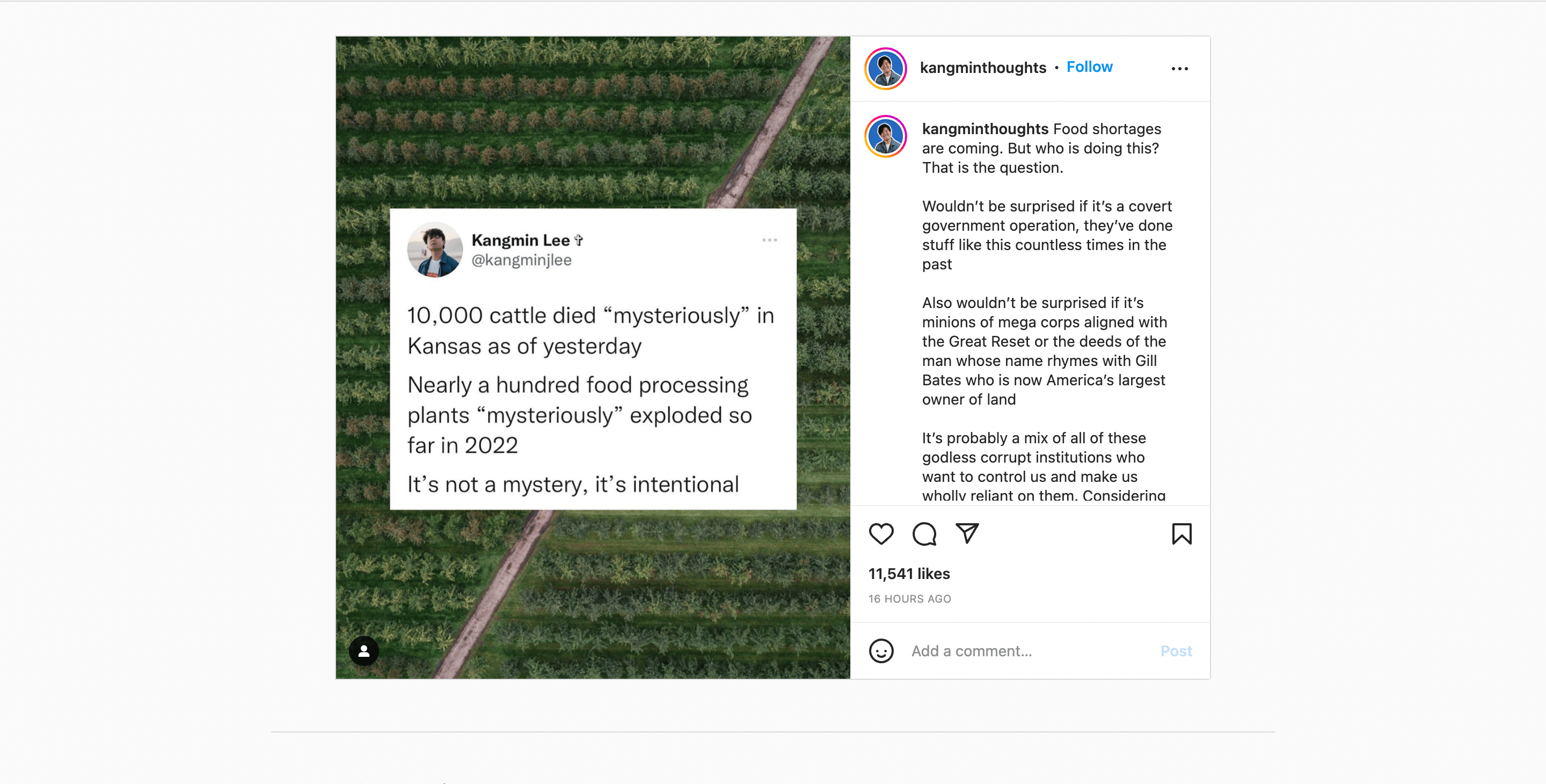Open the emoji picker for the comment
This screenshot has height=784, width=1546.
coord(881,650)
